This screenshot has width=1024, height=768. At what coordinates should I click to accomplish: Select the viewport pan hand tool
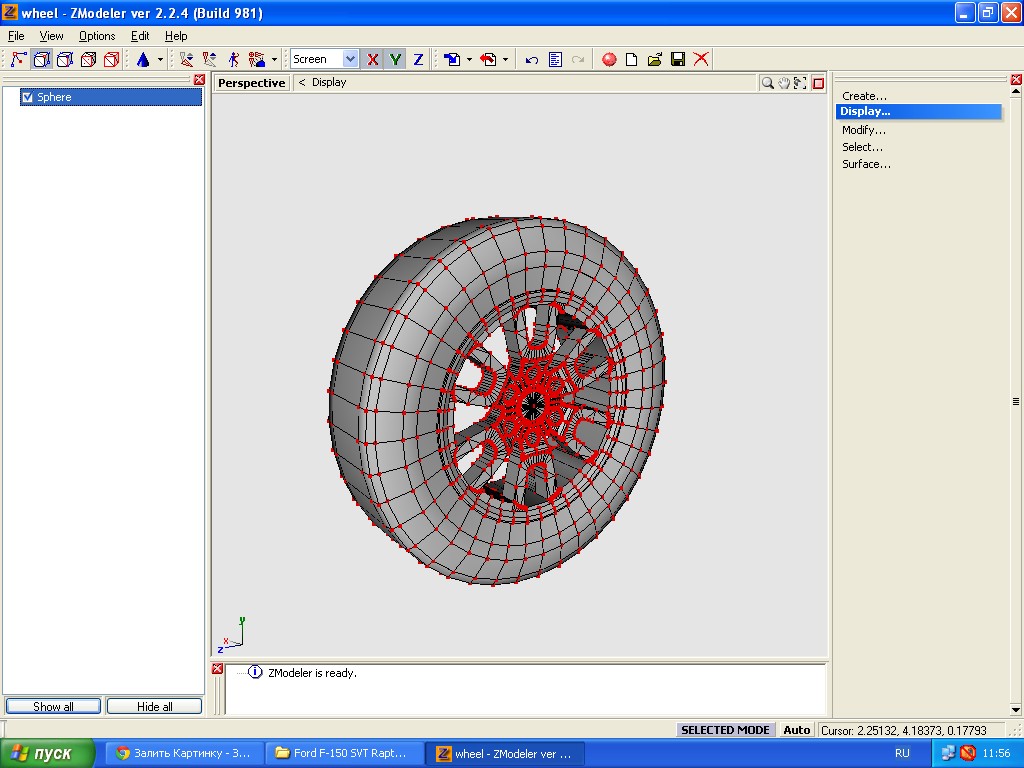tap(784, 83)
